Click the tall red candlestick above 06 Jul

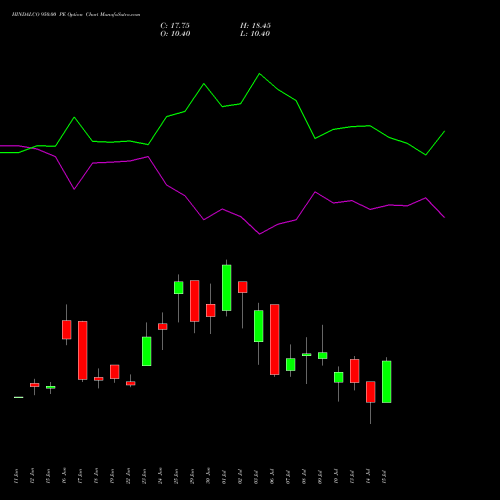275,339
